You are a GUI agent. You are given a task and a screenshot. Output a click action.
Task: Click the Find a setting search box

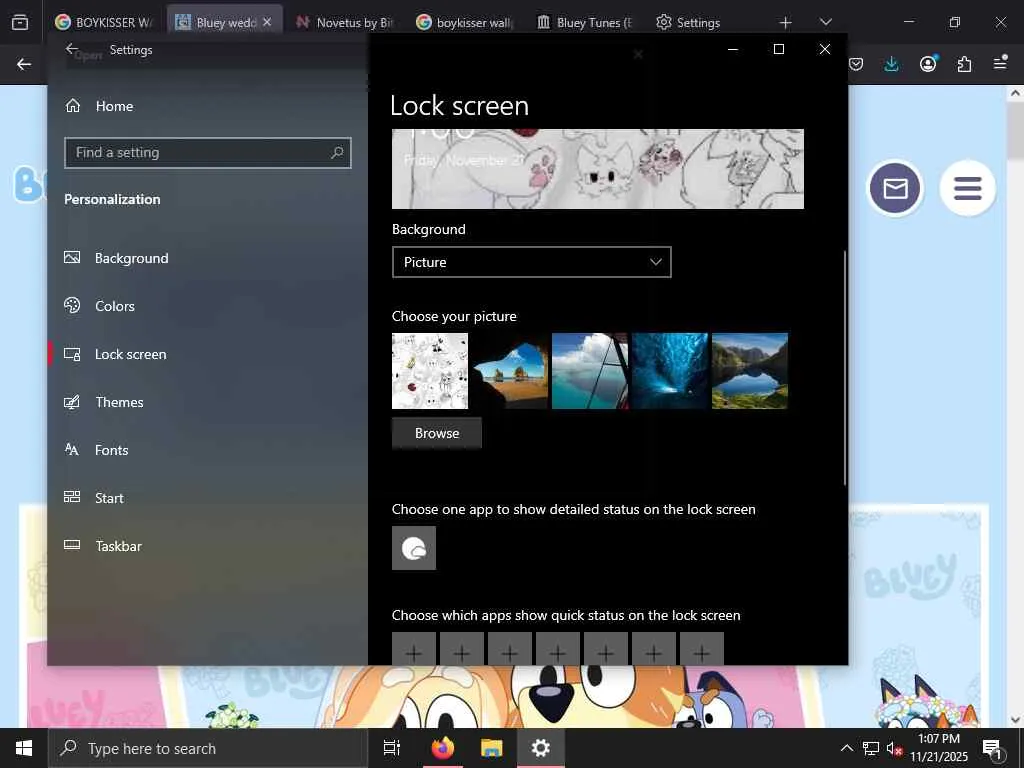[x=208, y=153]
